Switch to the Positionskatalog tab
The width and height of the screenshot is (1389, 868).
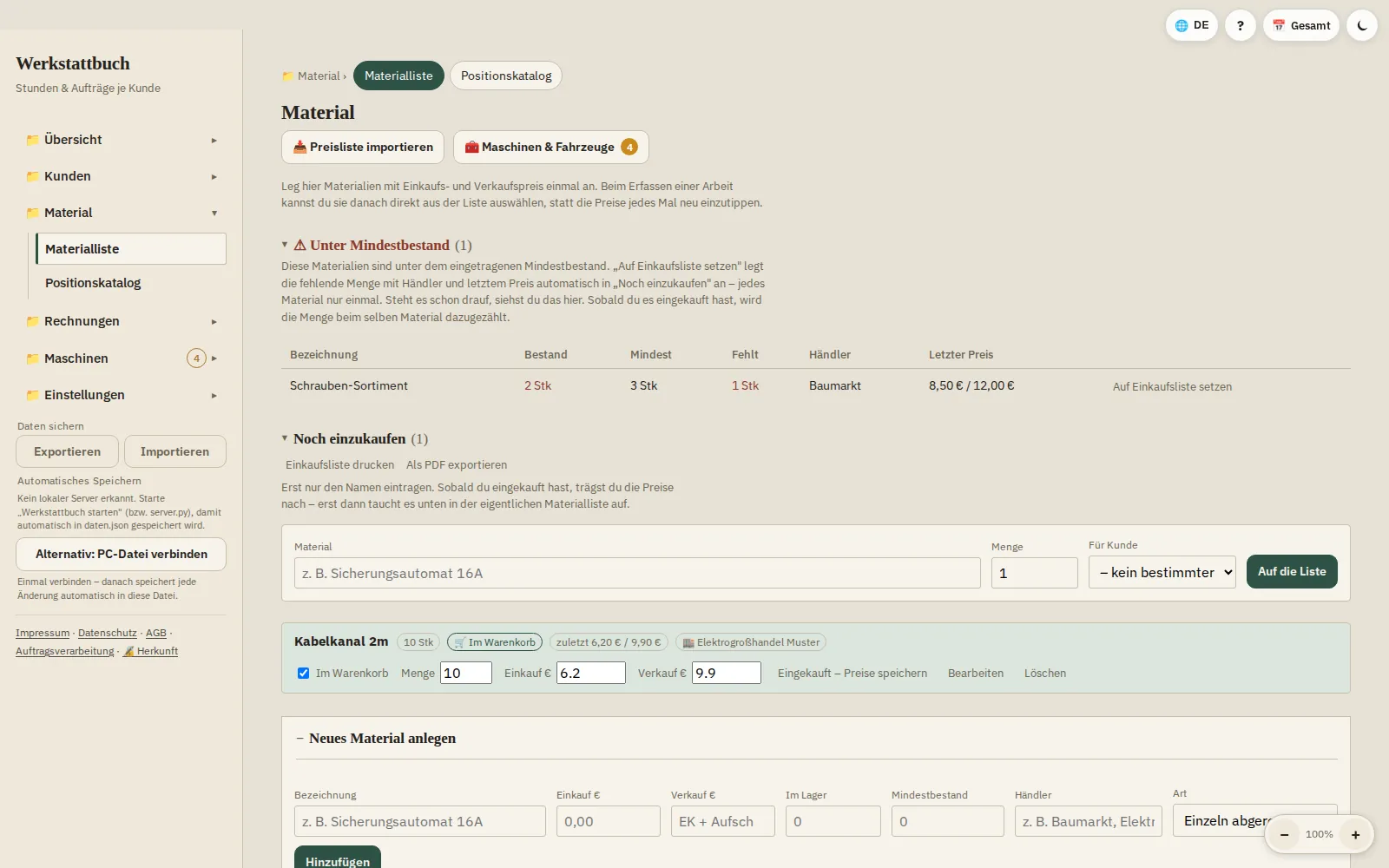click(506, 76)
